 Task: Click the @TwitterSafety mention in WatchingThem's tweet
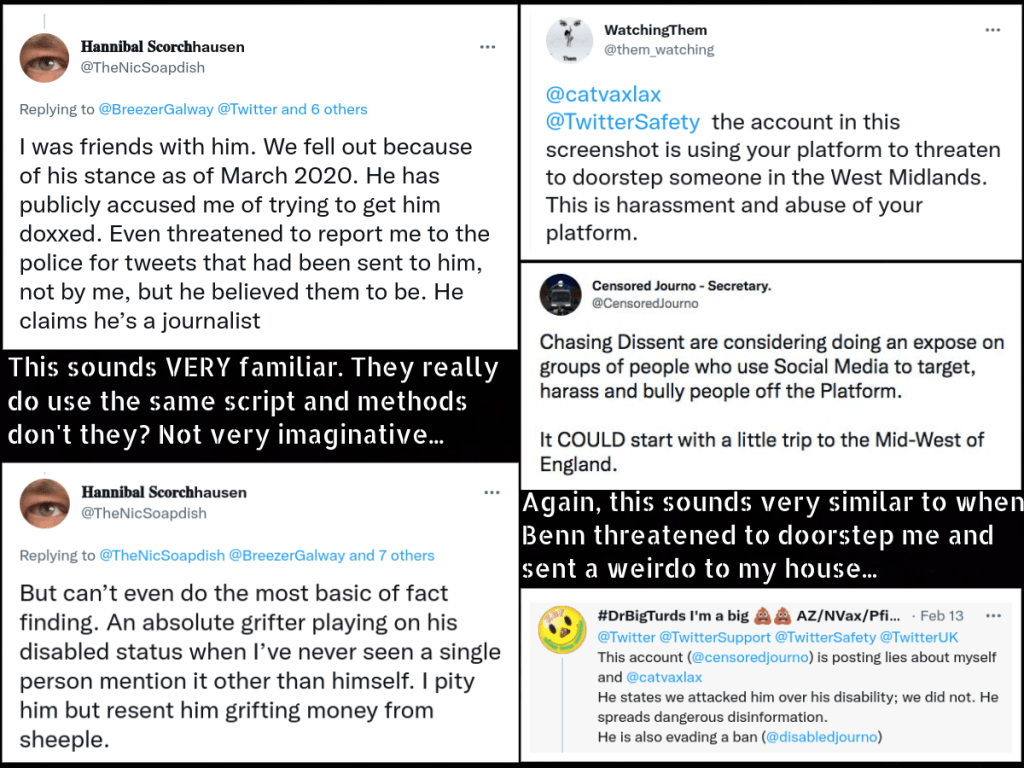pos(622,122)
